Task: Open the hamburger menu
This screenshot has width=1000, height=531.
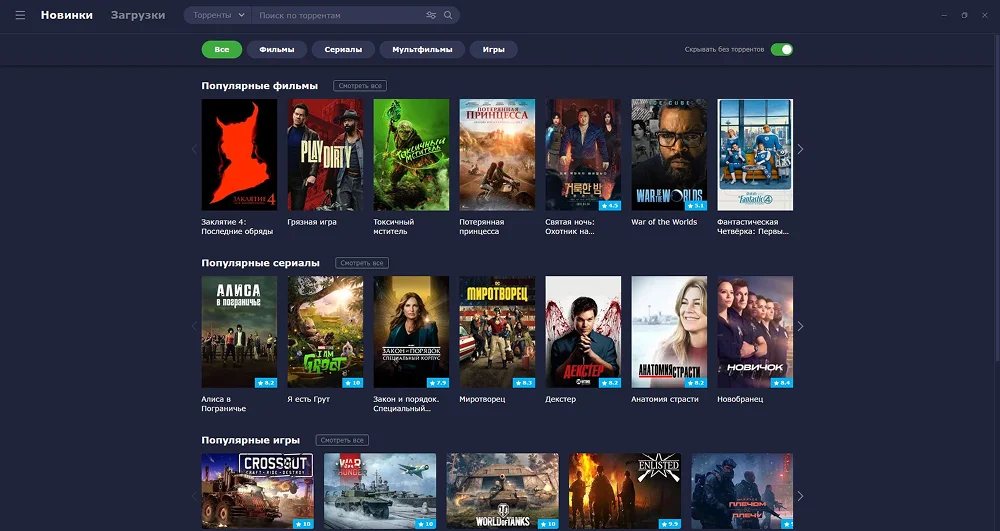Action: [20, 15]
